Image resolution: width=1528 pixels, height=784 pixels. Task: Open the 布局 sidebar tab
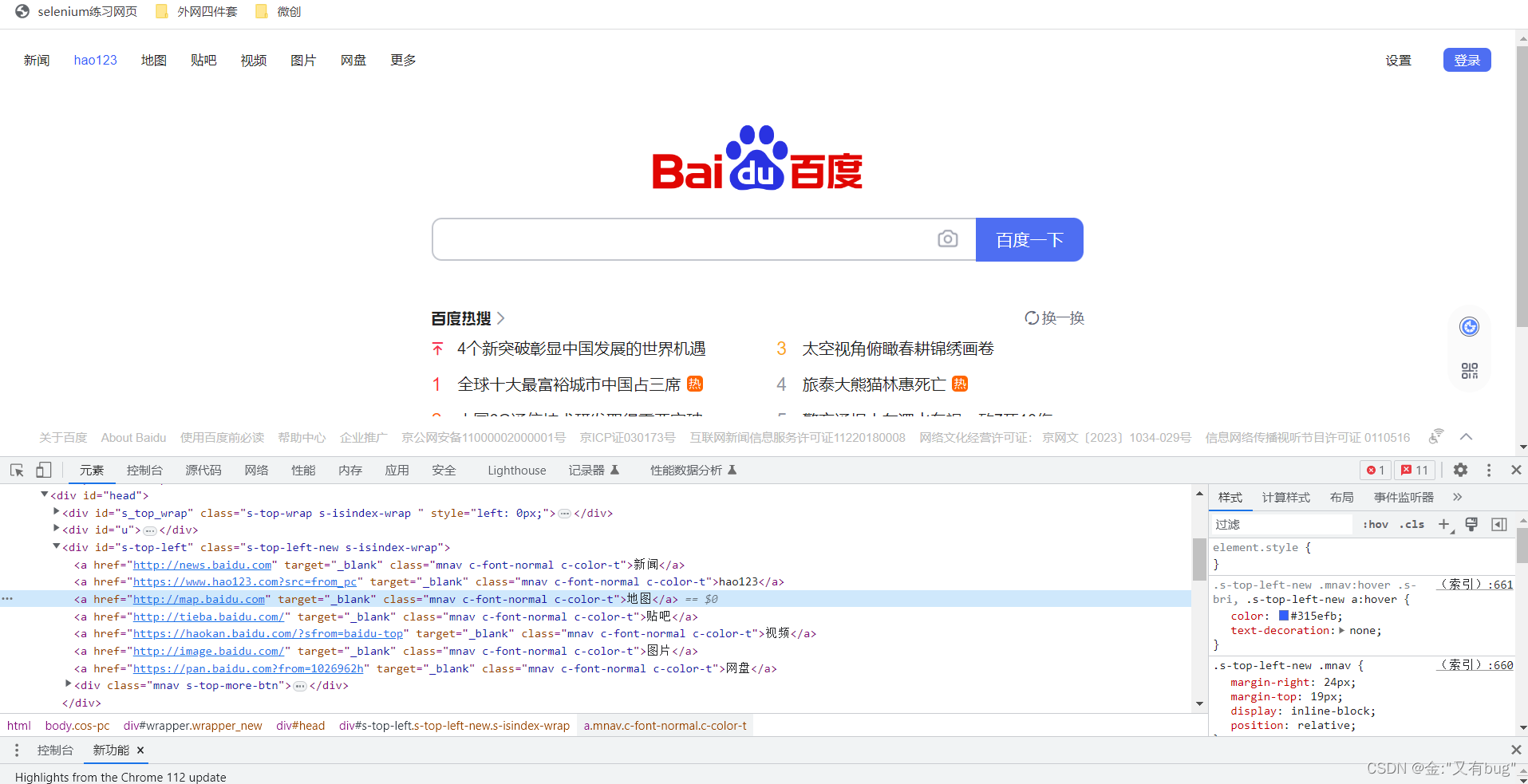click(1341, 497)
